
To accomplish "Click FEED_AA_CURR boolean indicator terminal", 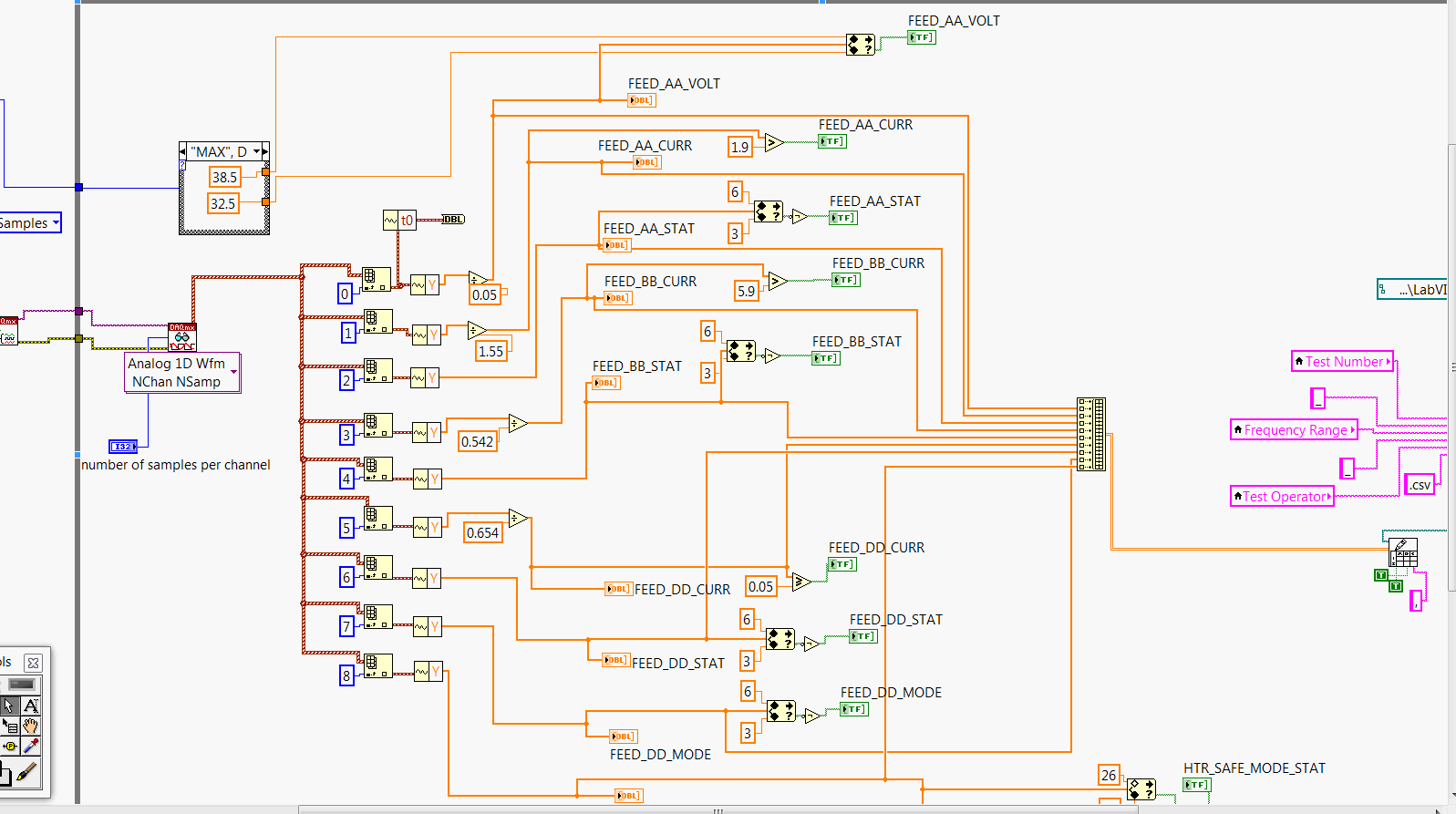I will pos(832,141).
